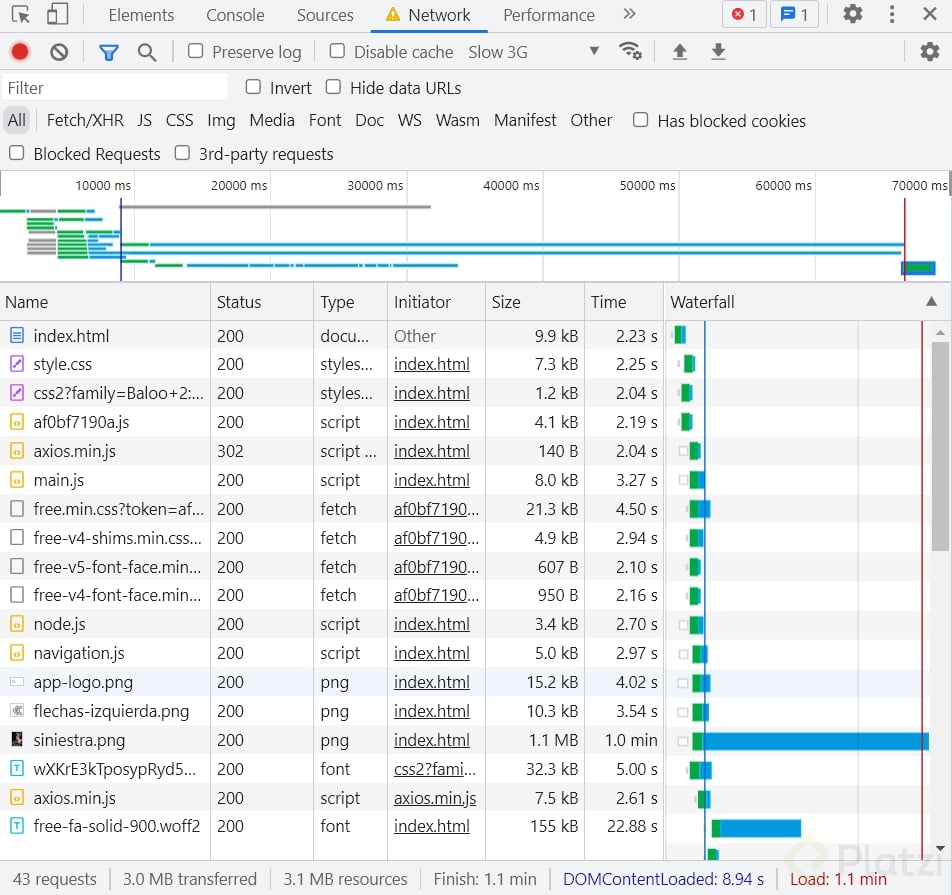Toggle the Hide data URLs checkbox
The image size is (952, 895).
(x=333, y=88)
